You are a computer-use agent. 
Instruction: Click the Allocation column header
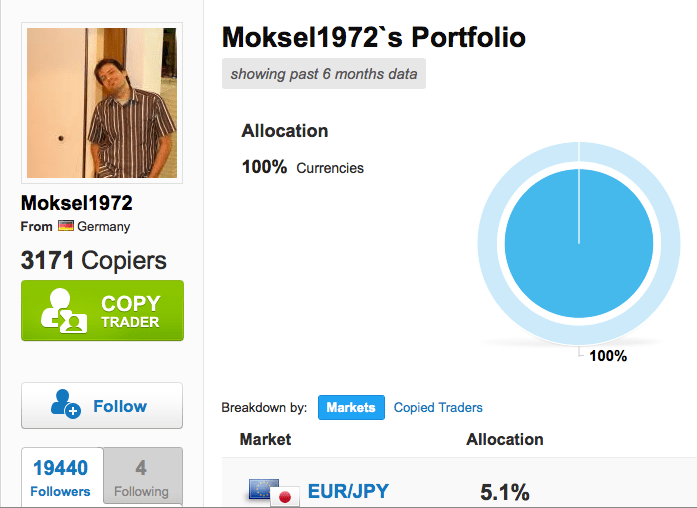click(505, 439)
